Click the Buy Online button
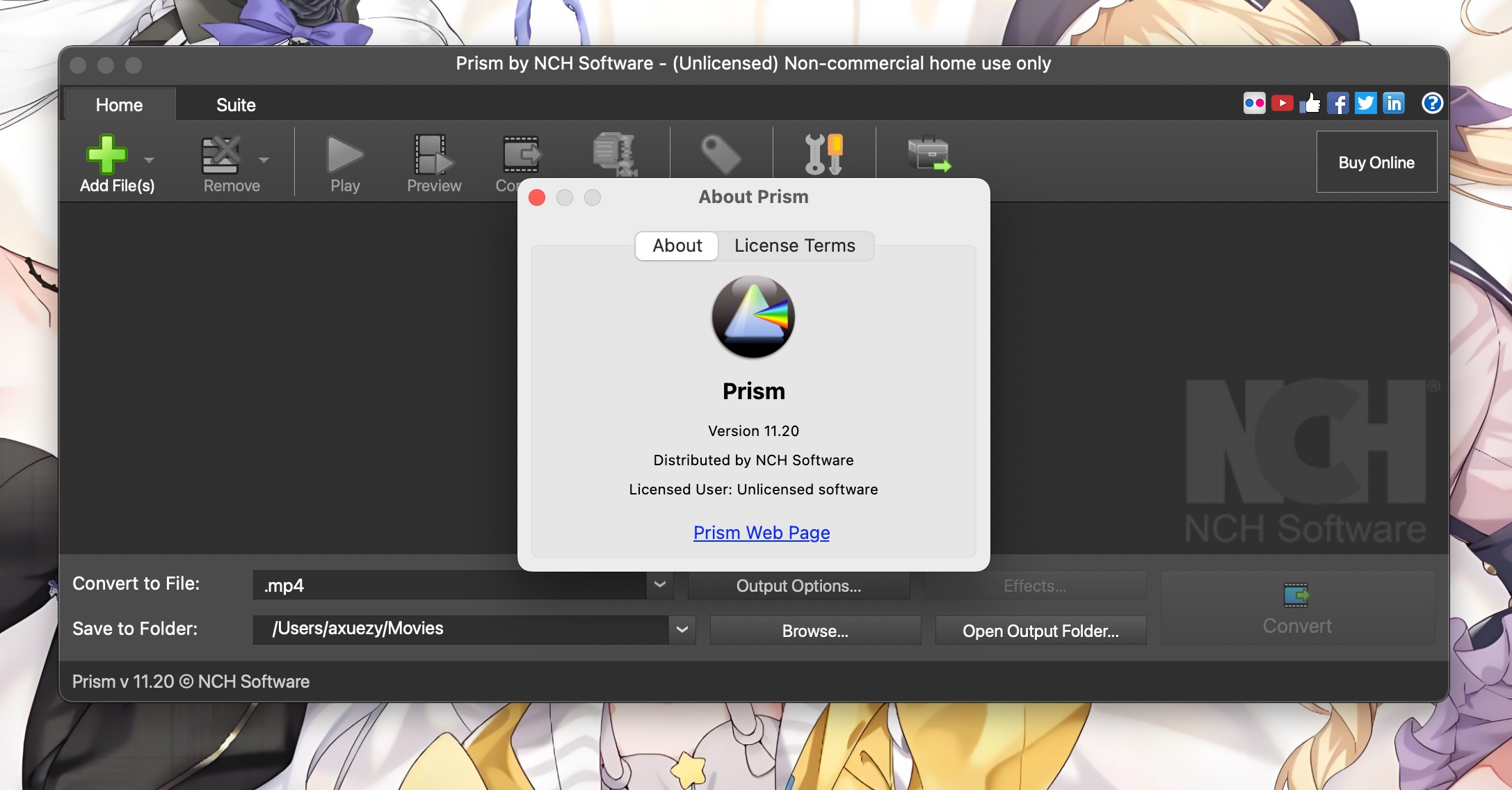Screen dimensions: 1512x790 [x=1376, y=162]
